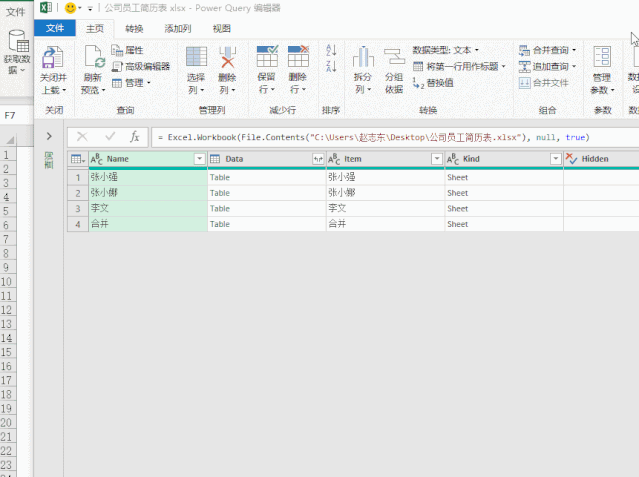
Task: Switch to the Transform (转换) tab
Action: [x=134, y=29]
